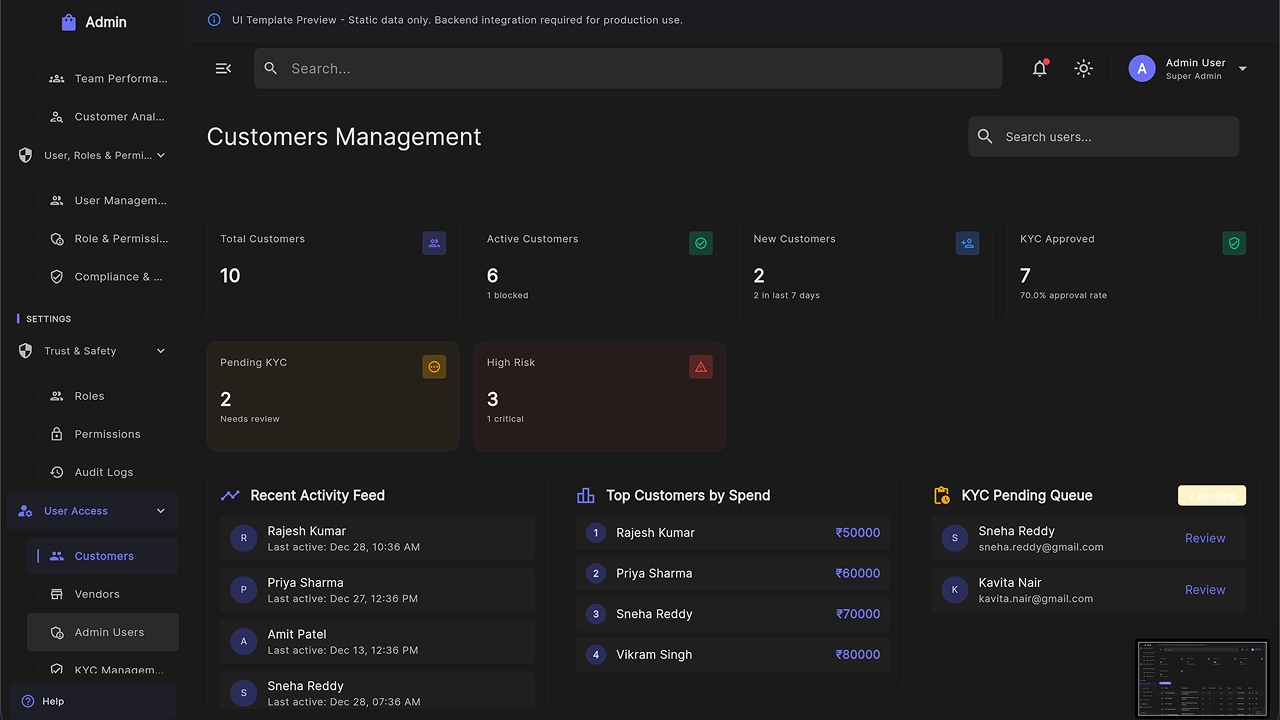Click the Admin shopping bag logo

click(x=68, y=22)
